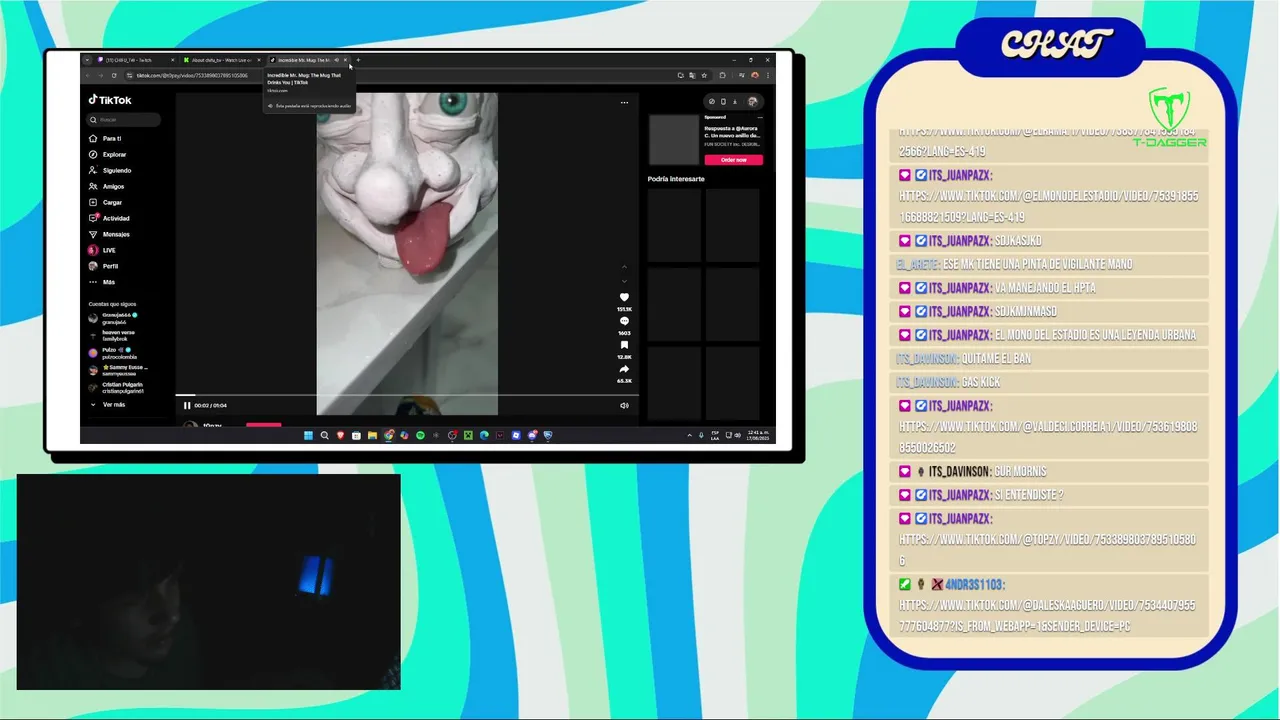Viewport: 1280px width, 720px height.
Task: Pause the TikTok video
Action: [x=187, y=405]
